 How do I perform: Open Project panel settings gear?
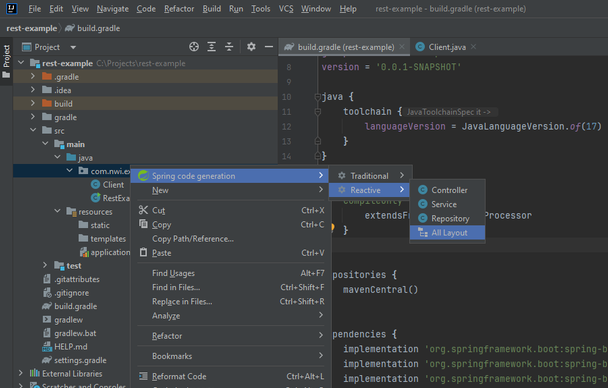pos(251,47)
